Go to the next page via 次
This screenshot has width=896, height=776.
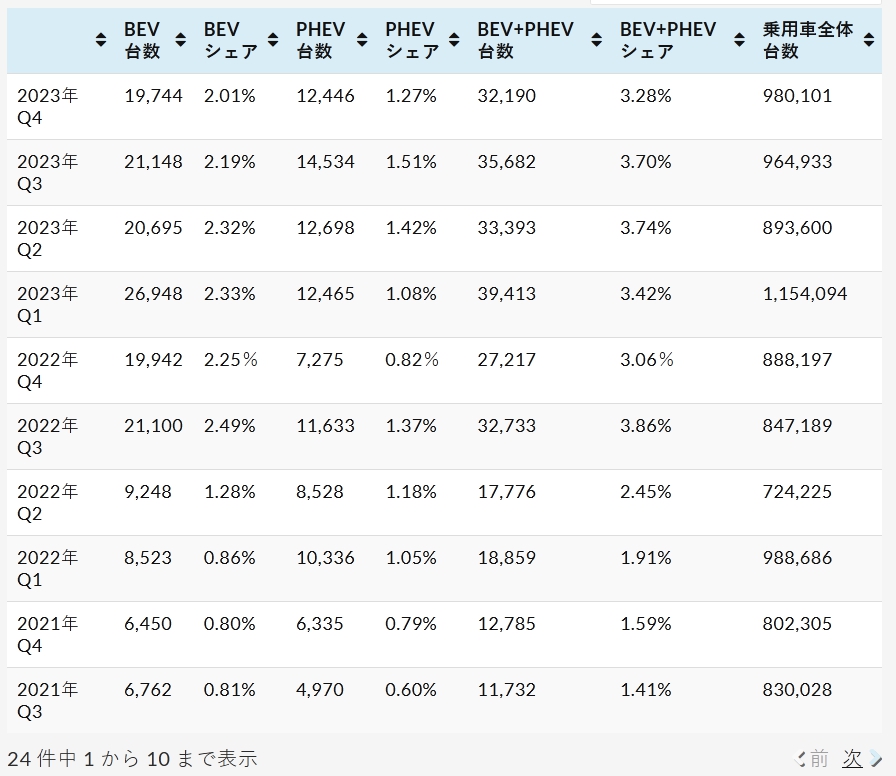[853, 759]
